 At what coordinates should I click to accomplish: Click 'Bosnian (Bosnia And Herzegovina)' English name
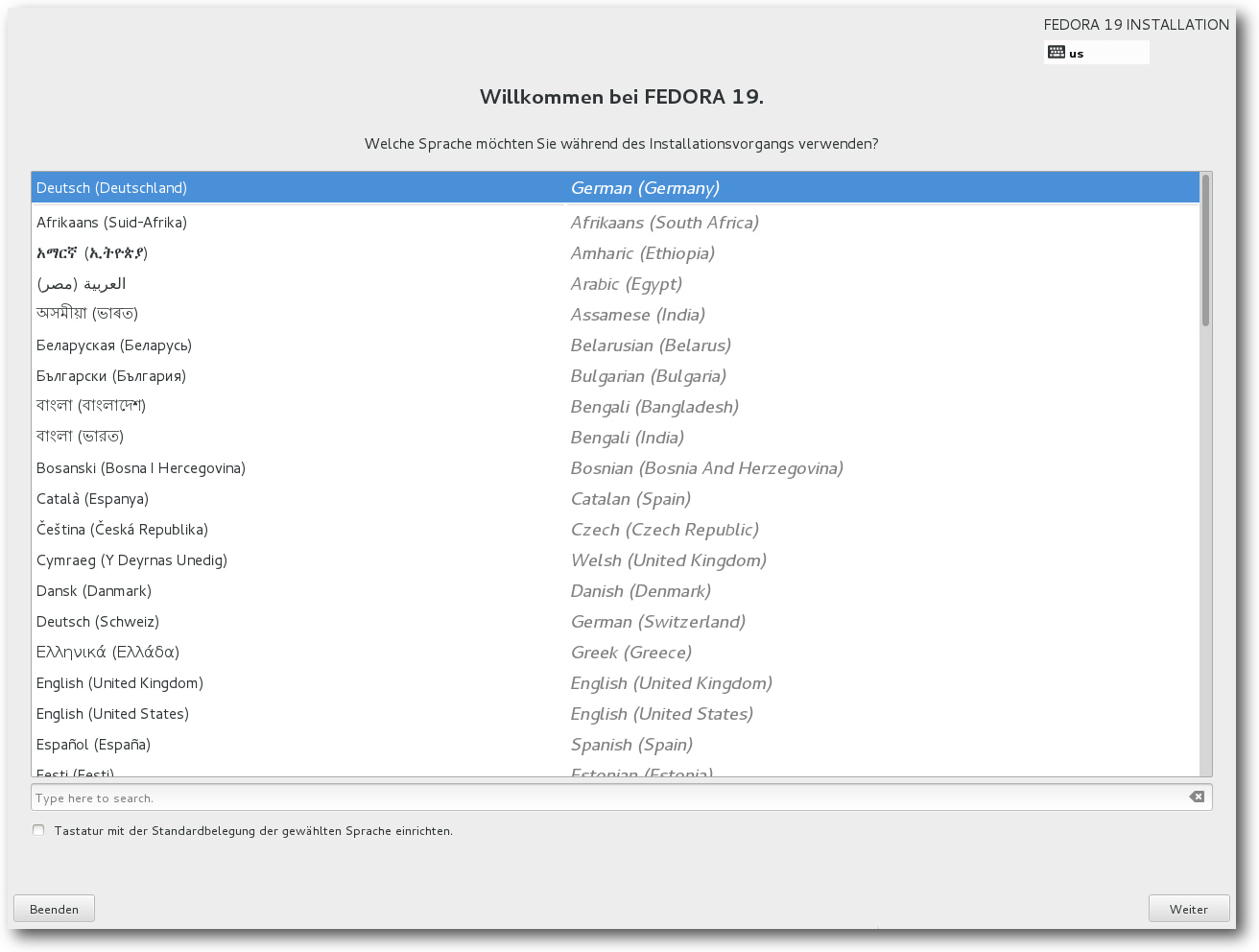pos(707,468)
